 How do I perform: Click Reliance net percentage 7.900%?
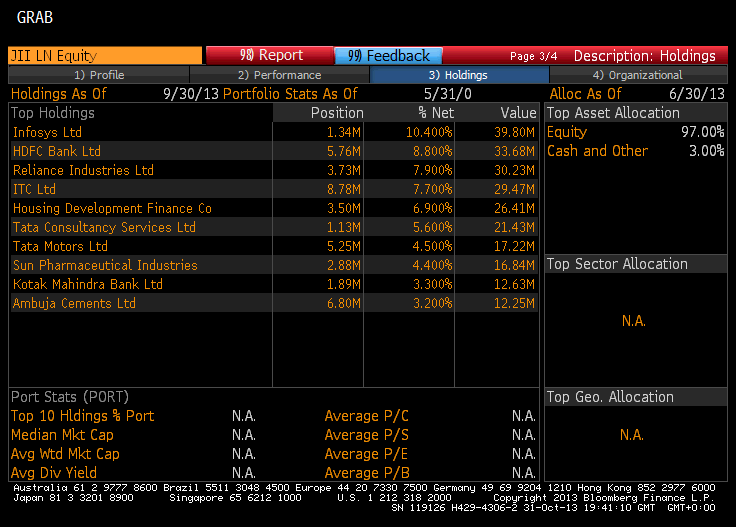click(432, 170)
